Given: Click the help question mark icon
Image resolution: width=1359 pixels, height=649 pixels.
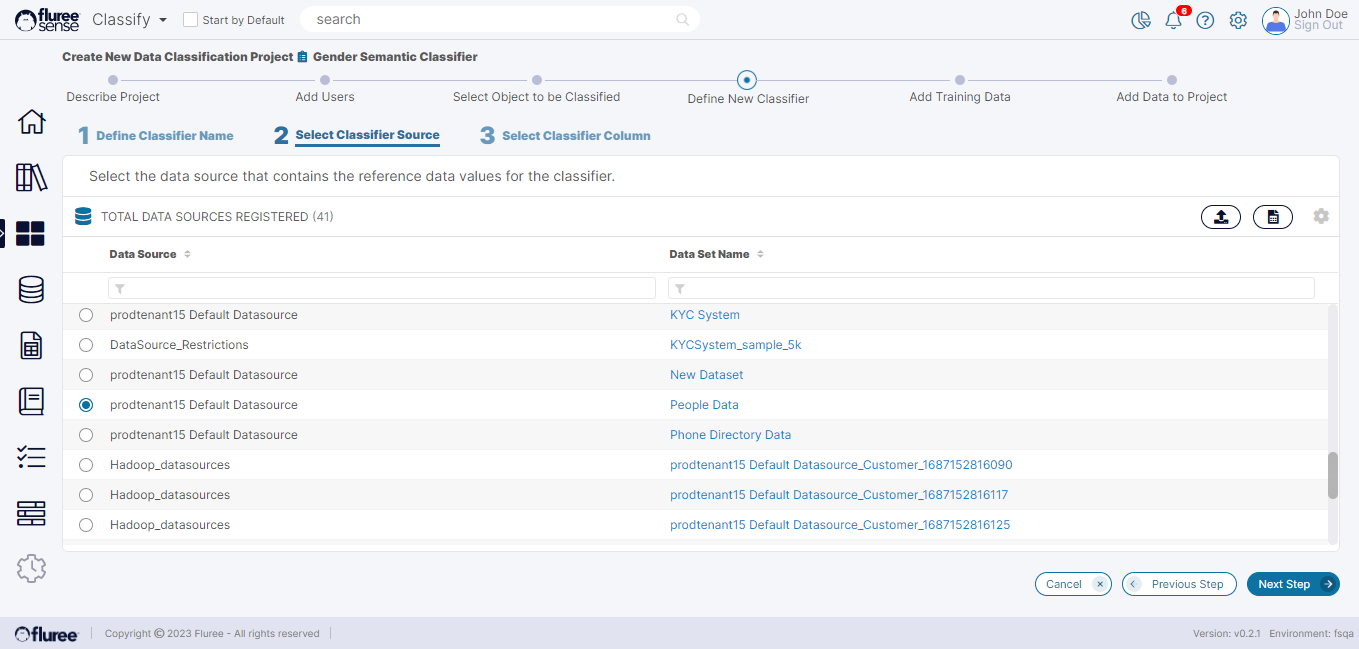Looking at the screenshot, I should [x=1205, y=20].
